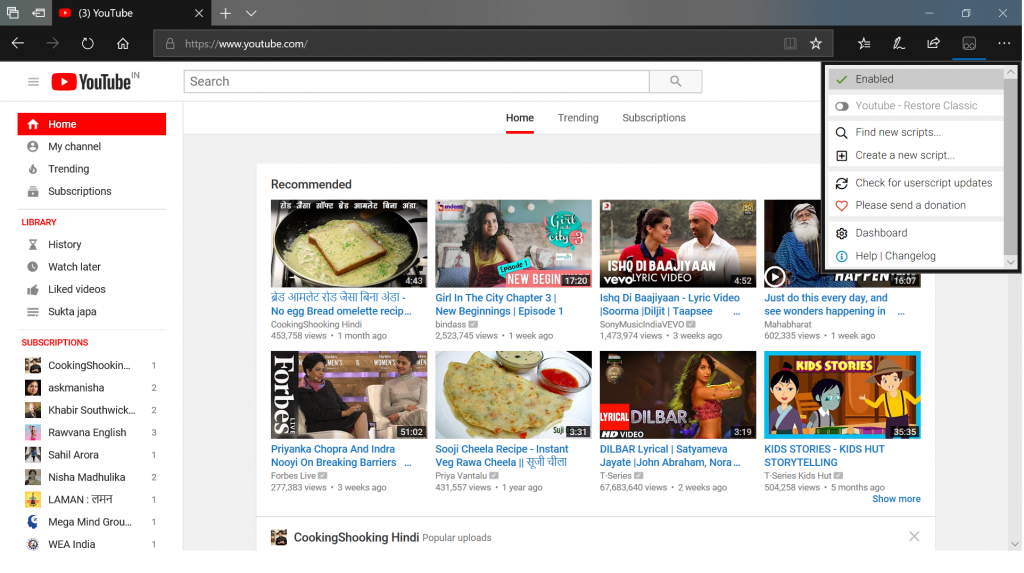Open DILBAR Lyrical video thumbnail

tap(678, 395)
